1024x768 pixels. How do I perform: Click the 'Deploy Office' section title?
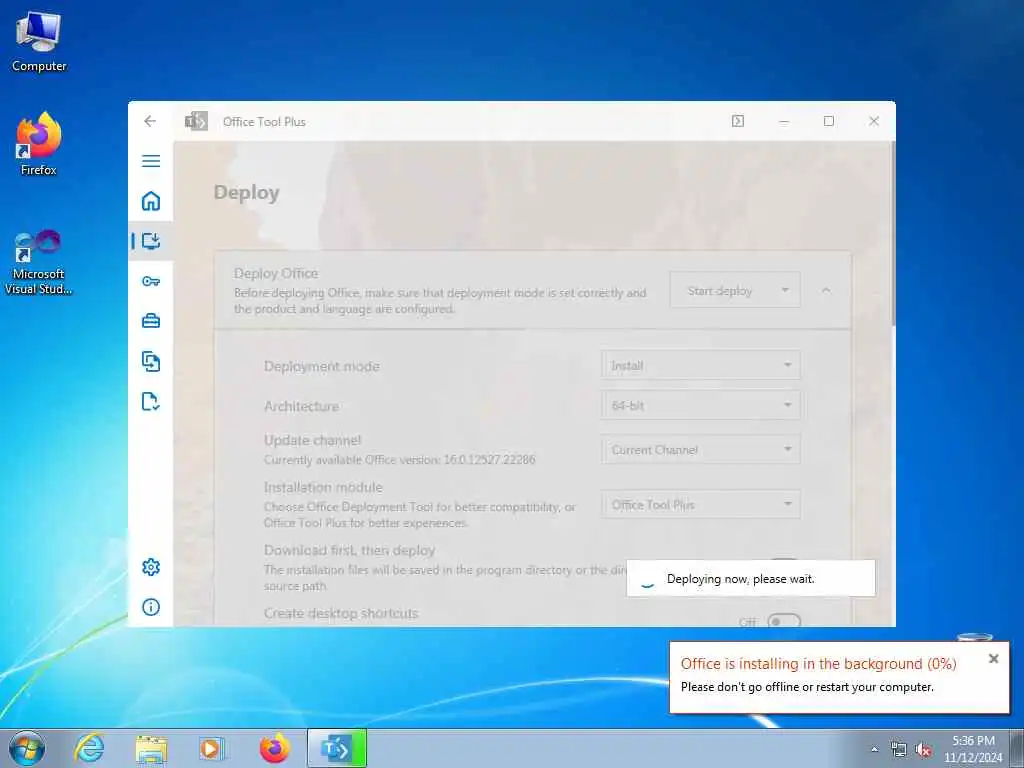point(276,273)
